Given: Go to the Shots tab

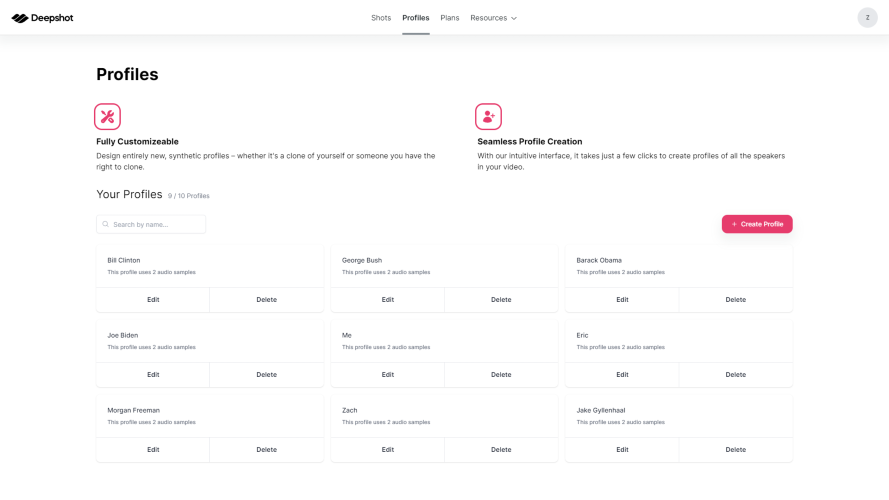Looking at the screenshot, I should (381, 18).
